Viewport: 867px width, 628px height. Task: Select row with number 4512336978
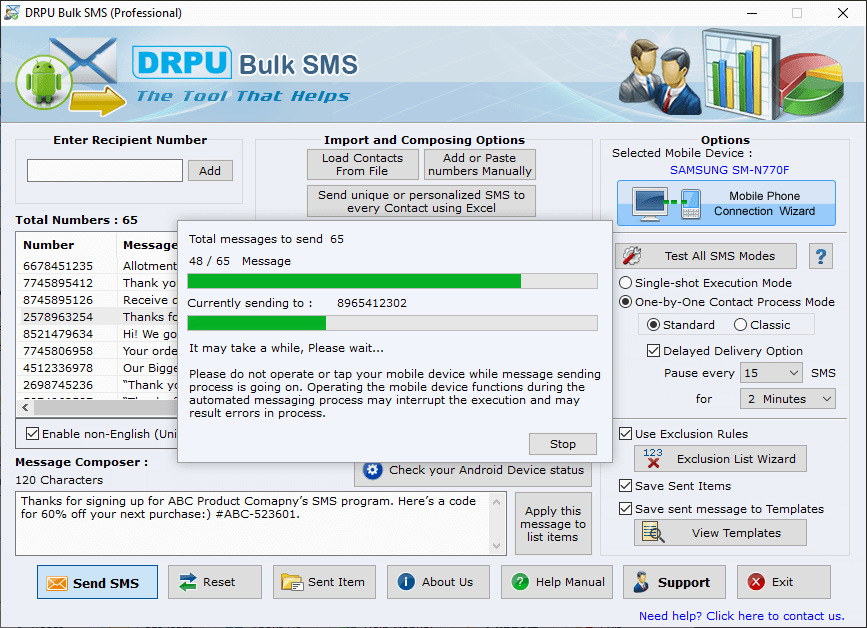(x=97, y=368)
